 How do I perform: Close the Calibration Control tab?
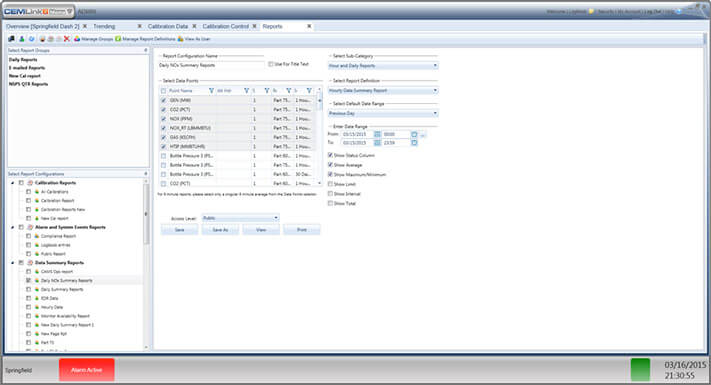click(254, 26)
